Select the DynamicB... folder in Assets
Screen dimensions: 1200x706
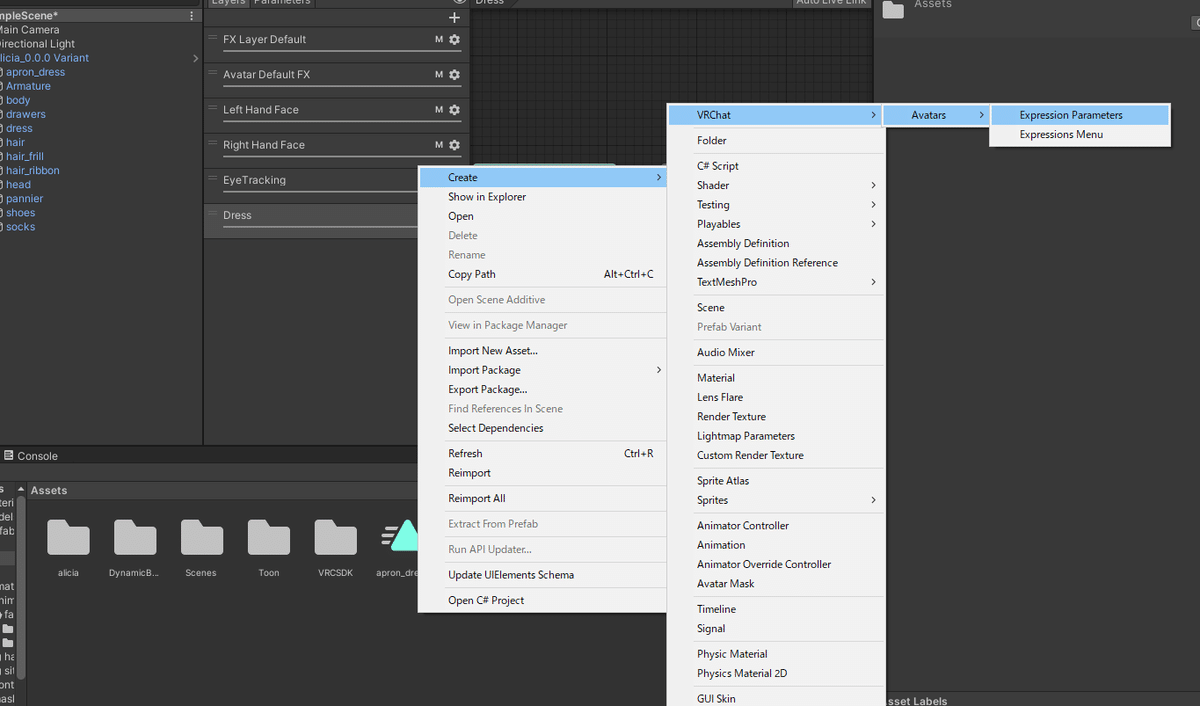(135, 537)
